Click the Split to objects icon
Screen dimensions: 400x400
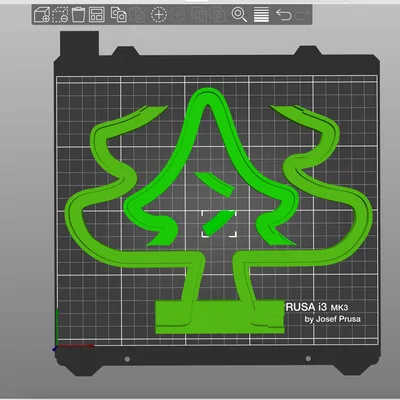pyautogui.click(x=199, y=15)
